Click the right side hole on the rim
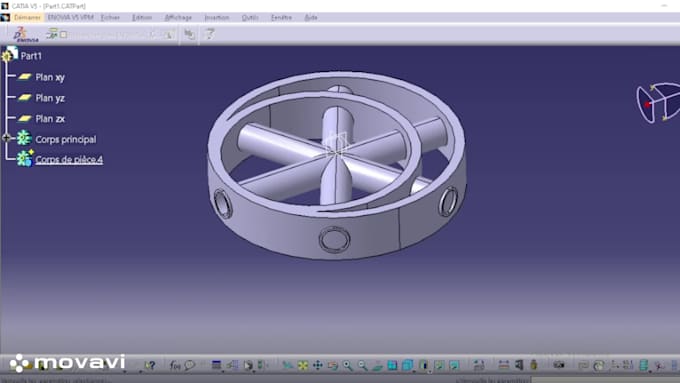Screen dimensions: 680x383 coord(448,201)
